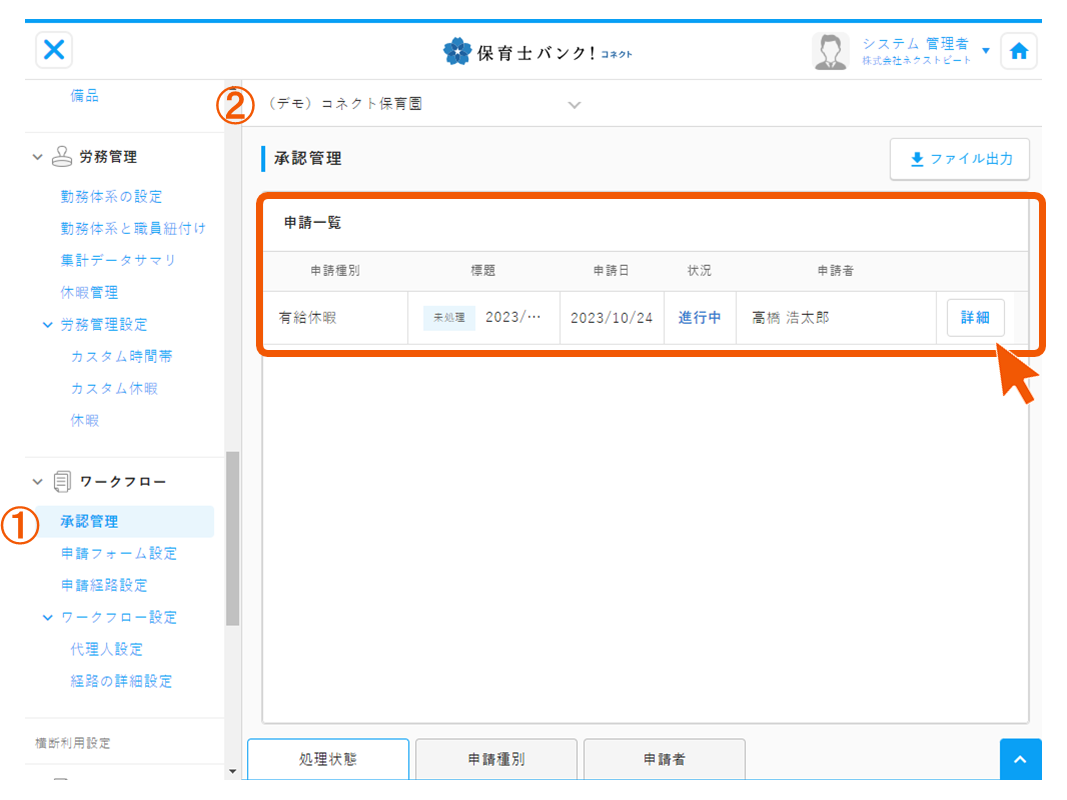Click the sidebar vertical scrollbar thumb
The image size is (1067, 800).
[x=232, y=538]
